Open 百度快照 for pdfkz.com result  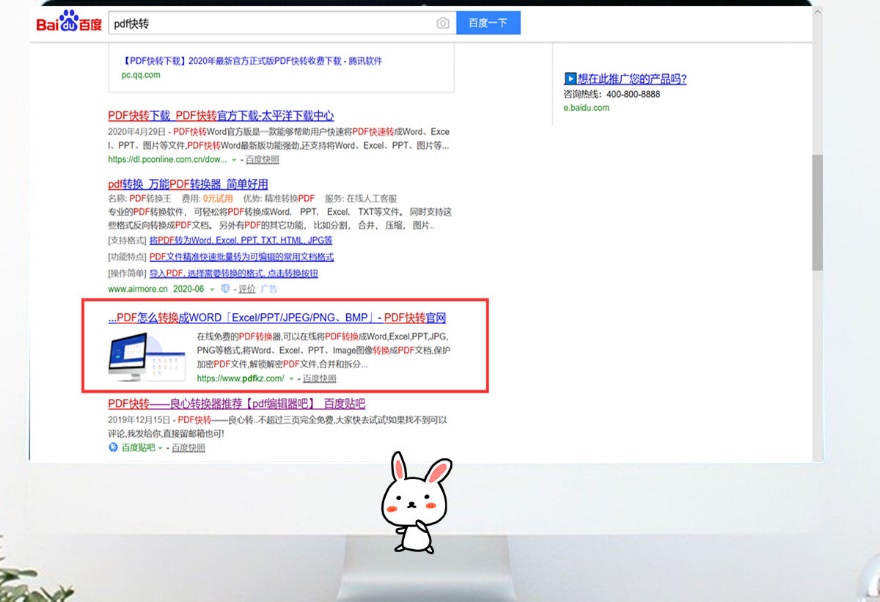pyautogui.click(x=319, y=379)
